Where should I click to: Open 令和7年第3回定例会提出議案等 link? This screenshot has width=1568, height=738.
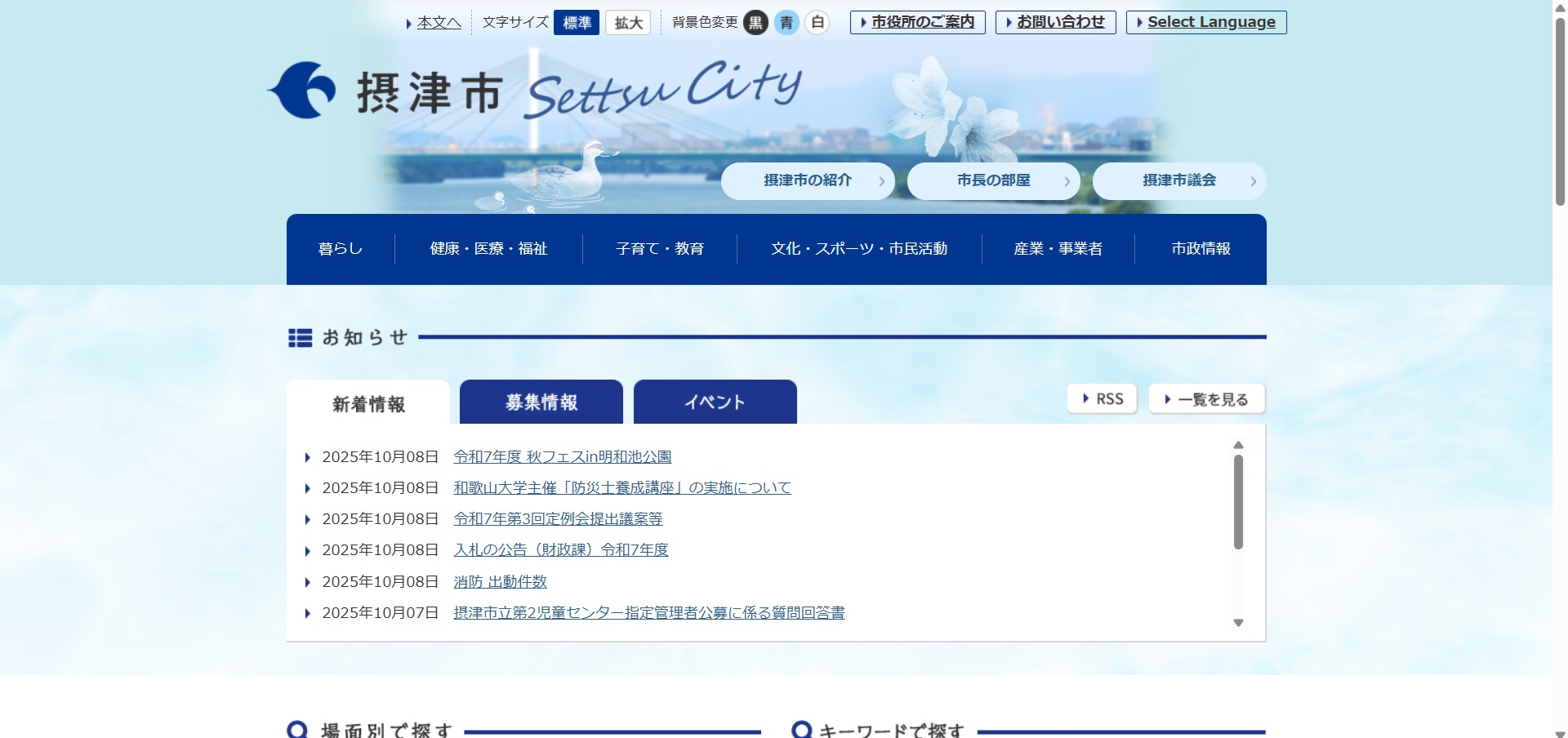click(x=558, y=519)
